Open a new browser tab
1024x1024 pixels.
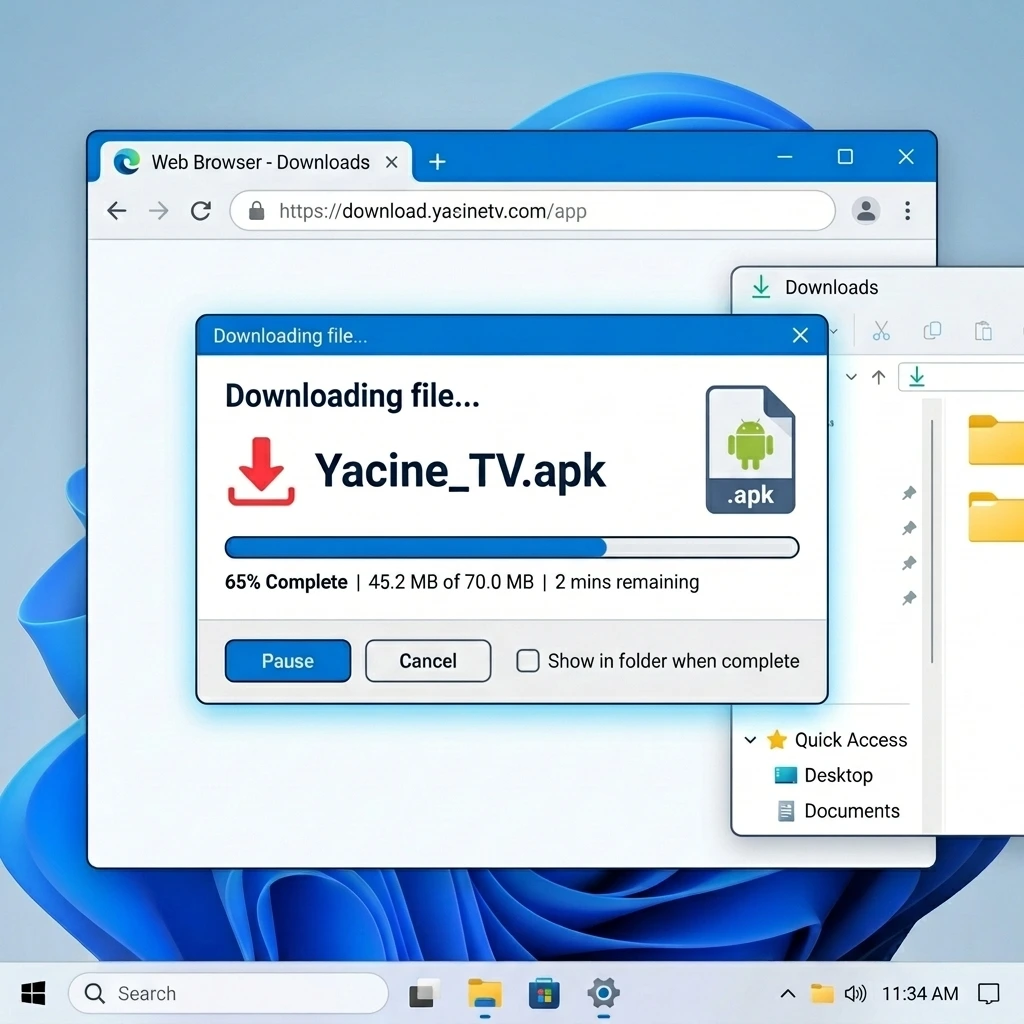pos(437,162)
